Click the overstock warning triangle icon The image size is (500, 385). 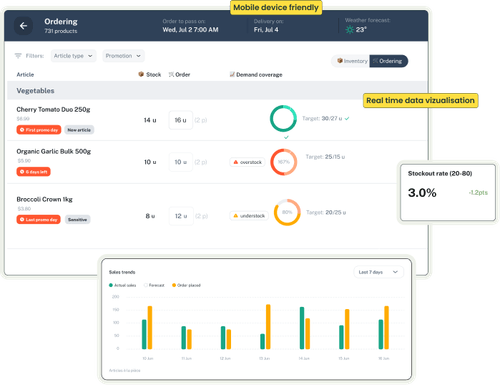(x=236, y=162)
